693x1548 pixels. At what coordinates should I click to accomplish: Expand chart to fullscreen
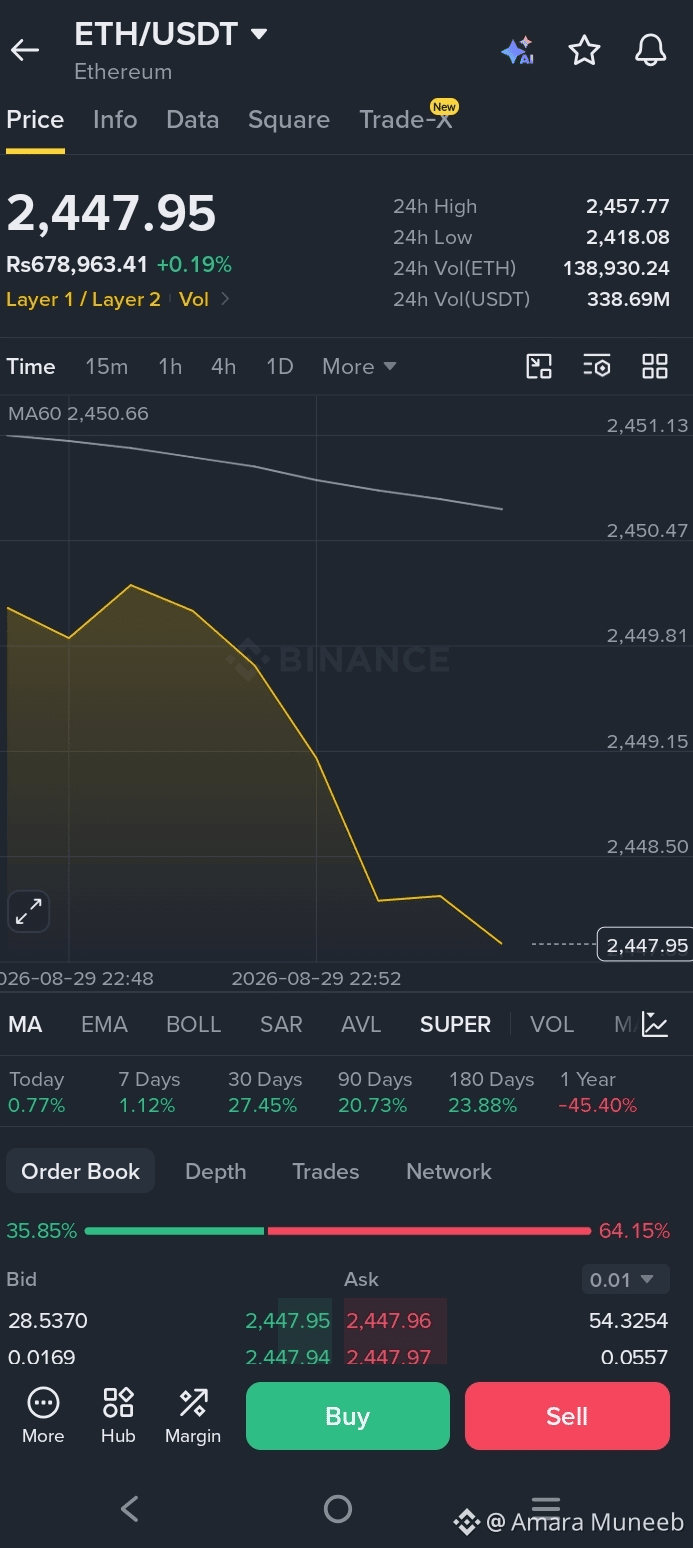click(x=28, y=911)
